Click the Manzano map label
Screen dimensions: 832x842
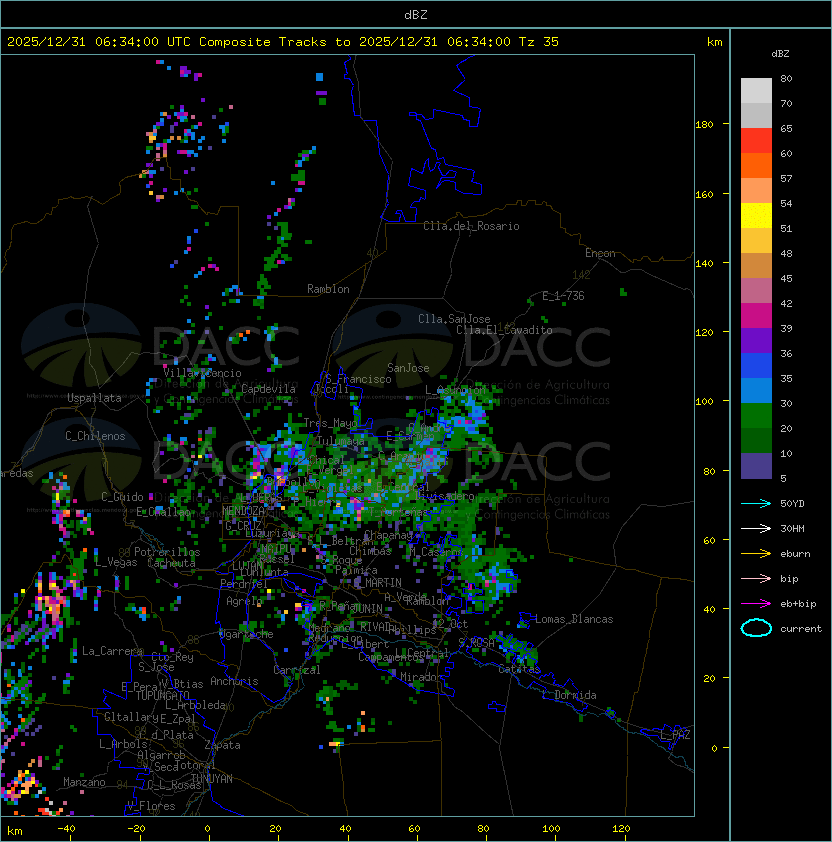coord(84,782)
